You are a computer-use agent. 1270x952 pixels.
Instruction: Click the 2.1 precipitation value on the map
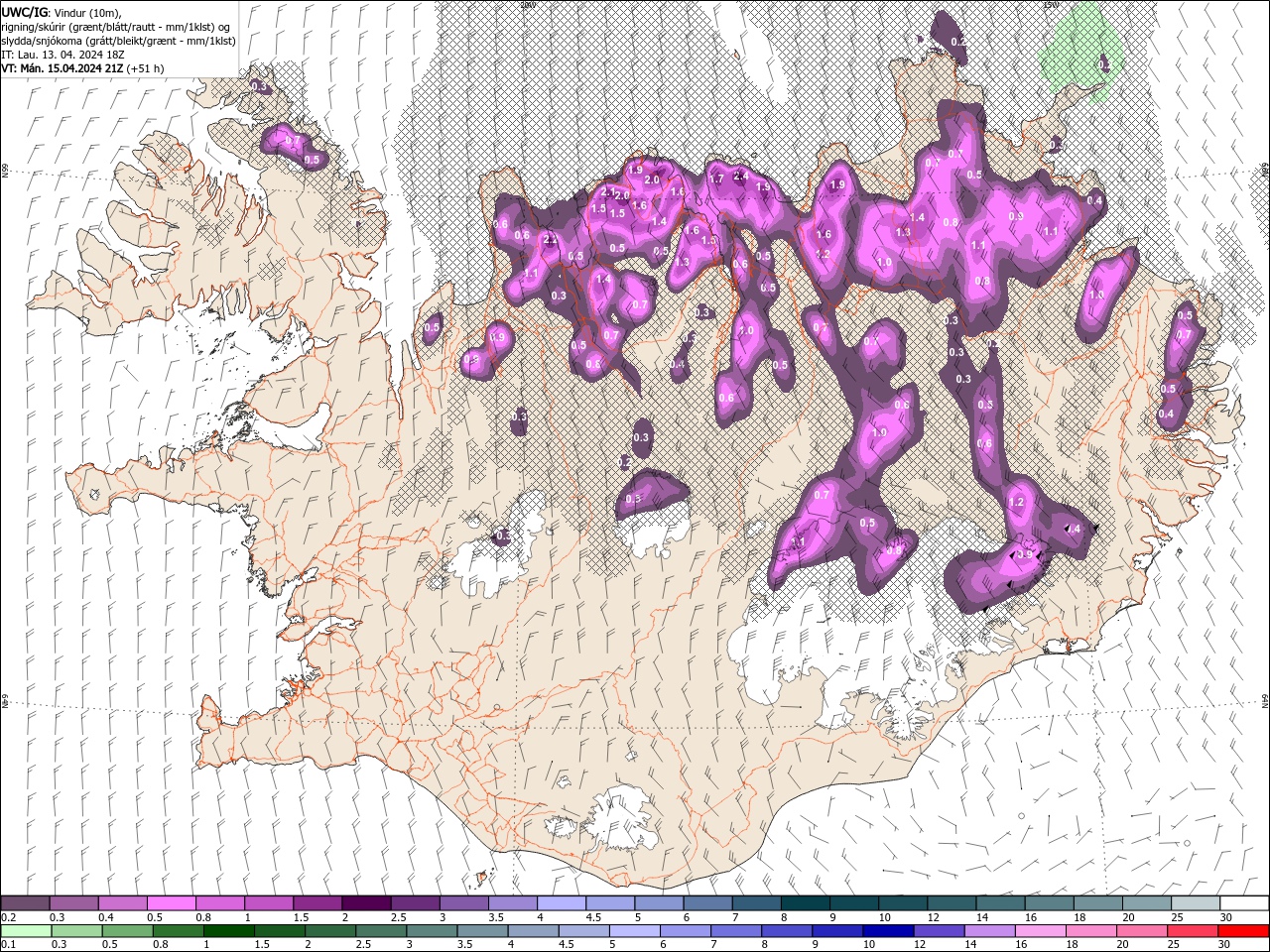coord(607,190)
